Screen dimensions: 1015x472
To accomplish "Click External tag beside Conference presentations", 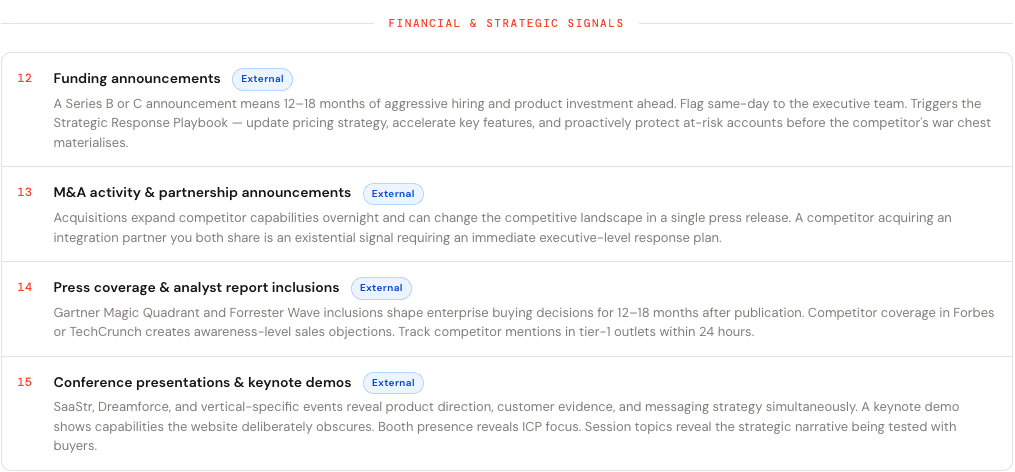I will point(393,383).
